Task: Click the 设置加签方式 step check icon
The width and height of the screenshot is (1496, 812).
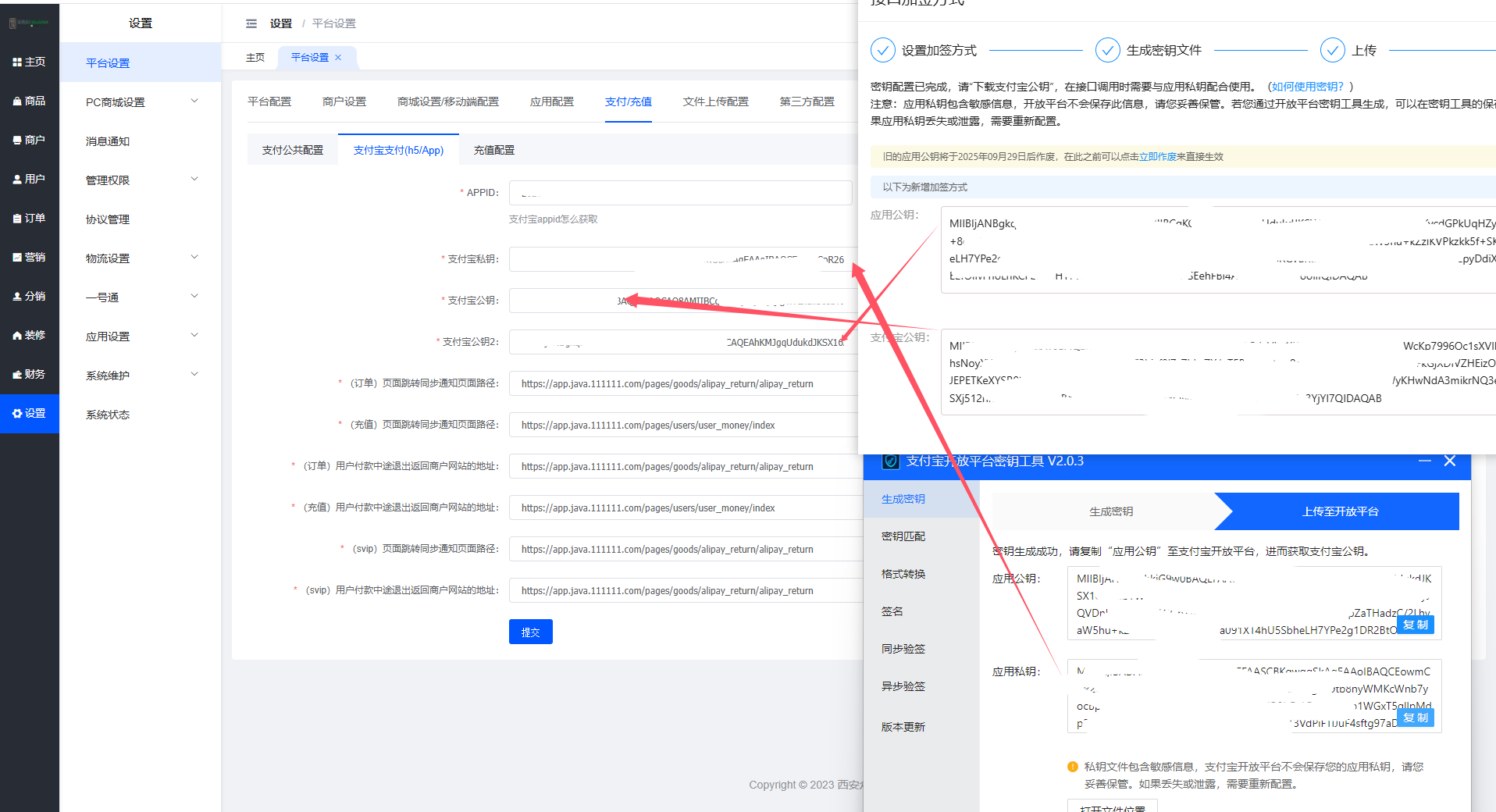Action: pos(882,50)
